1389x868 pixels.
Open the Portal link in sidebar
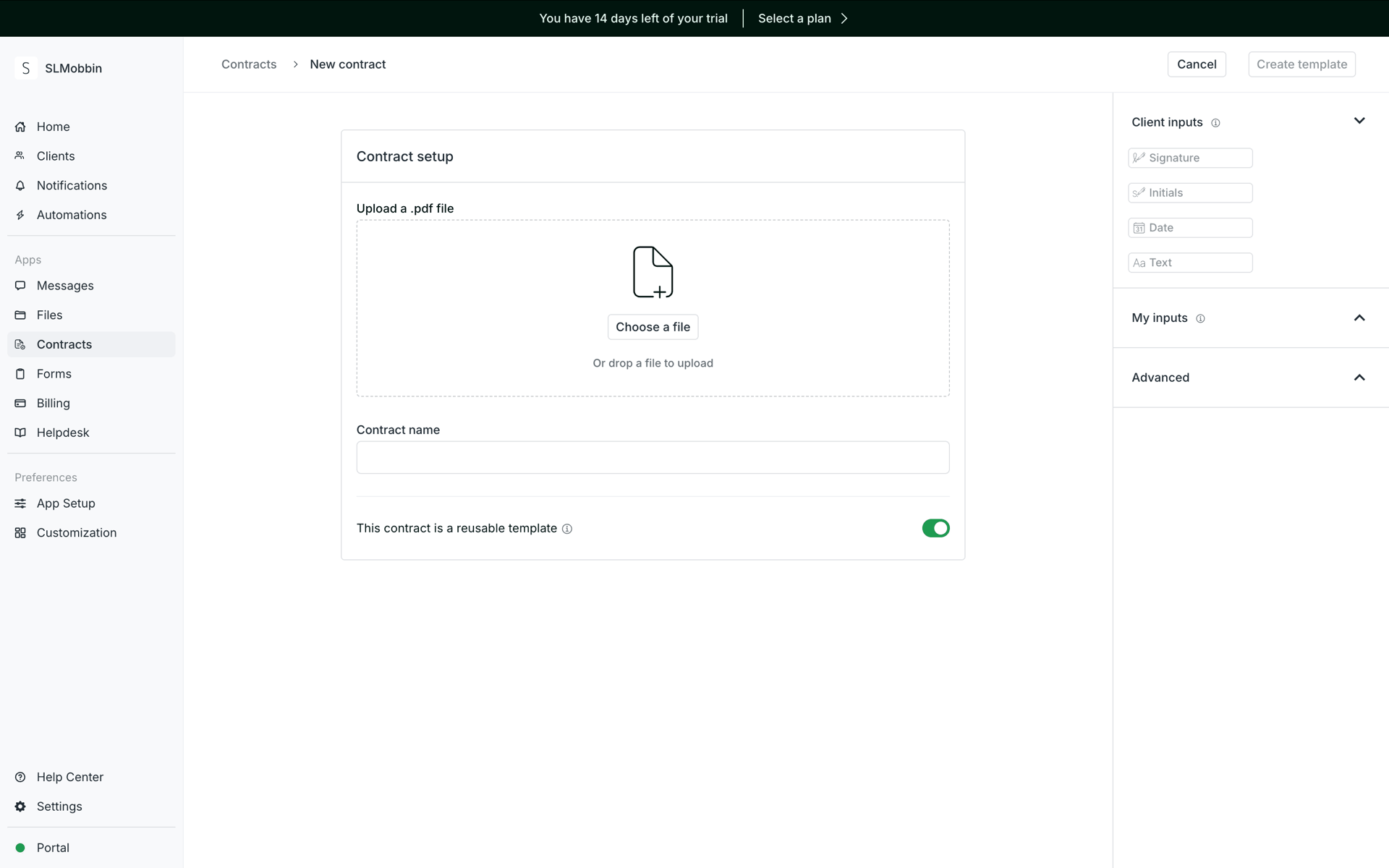[91, 848]
